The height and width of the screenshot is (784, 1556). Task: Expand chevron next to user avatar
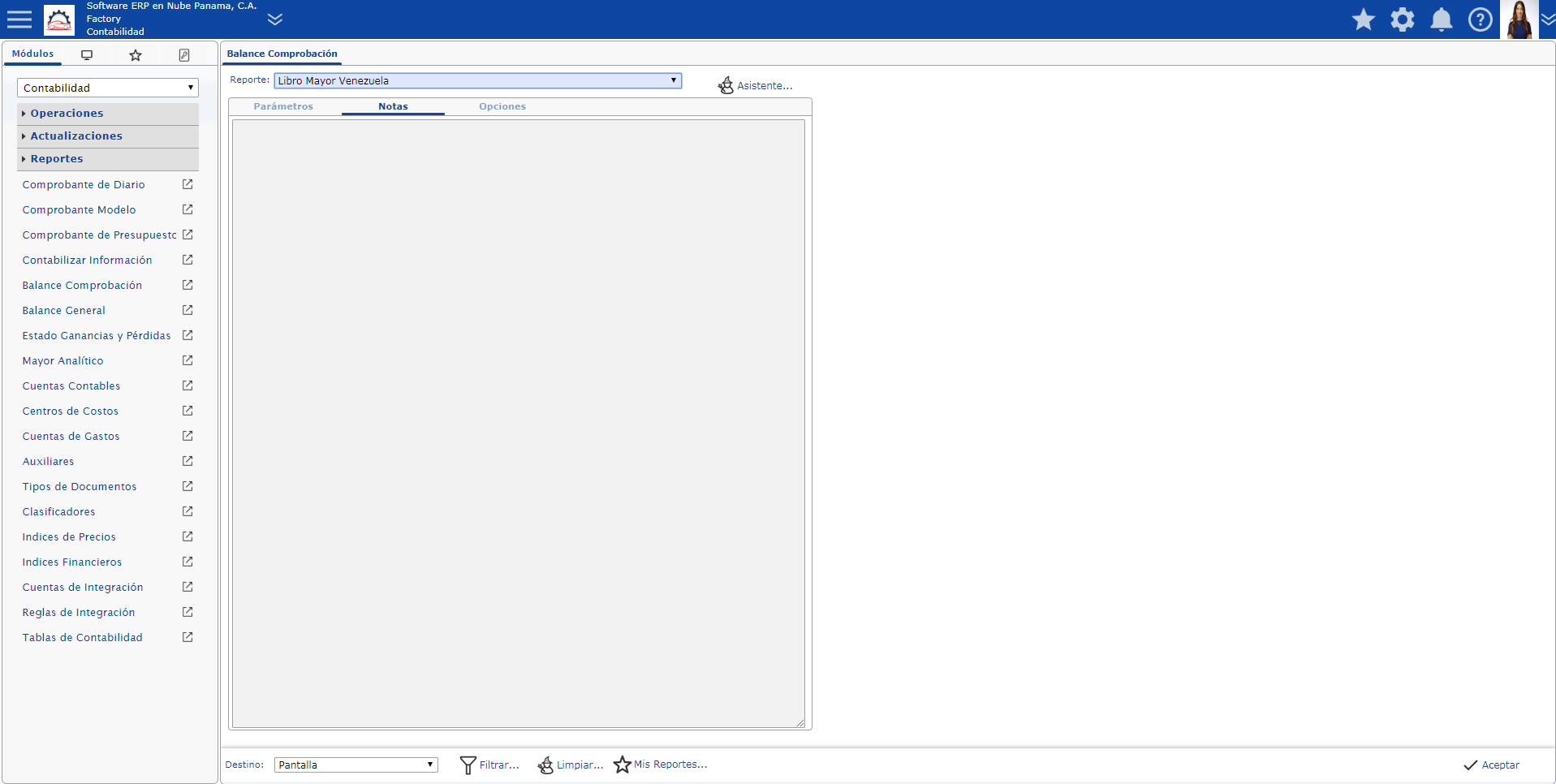pos(1548,19)
